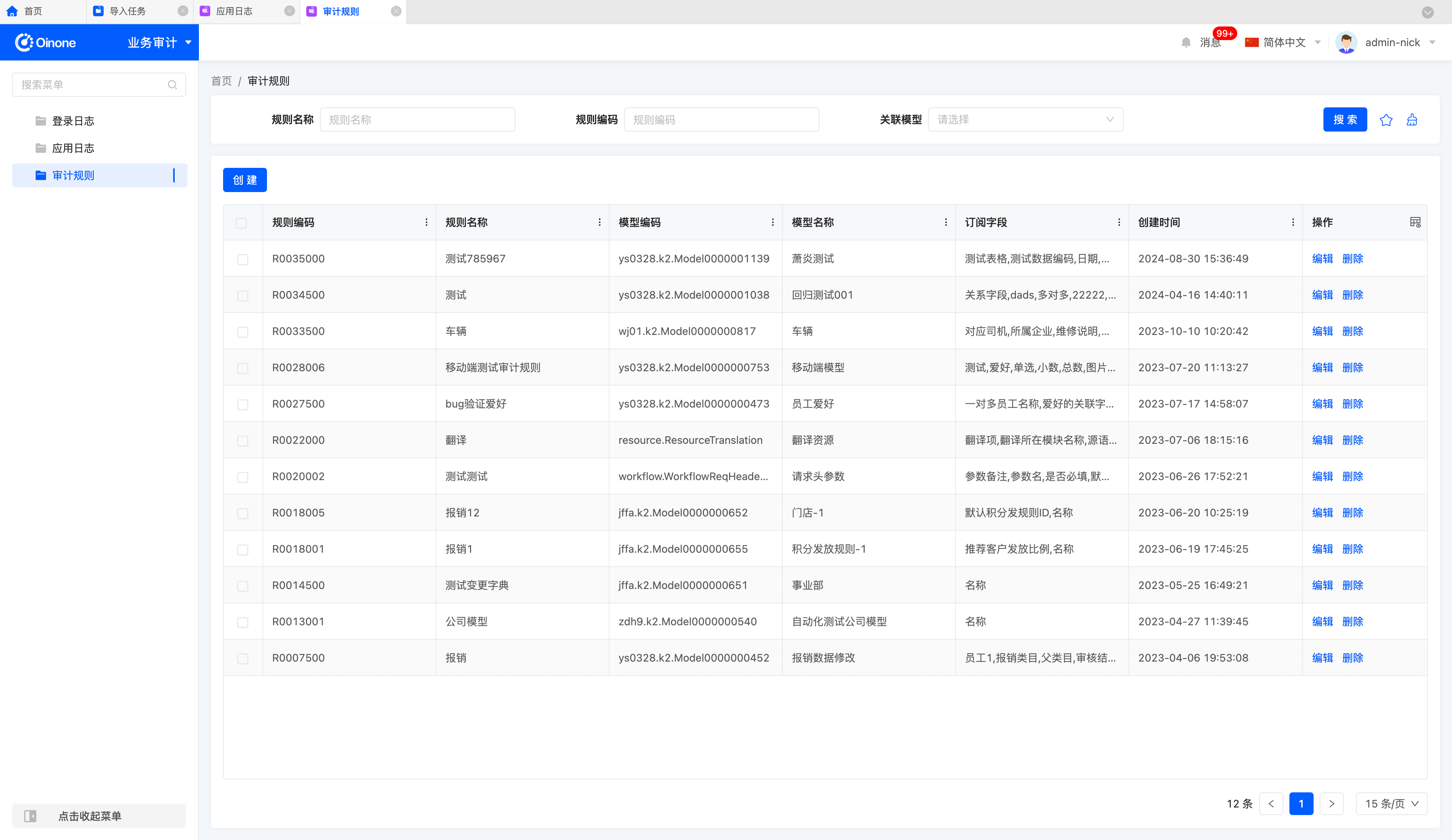The image size is (1452, 840).
Task: Open 模型名称 column options menu
Action: 946,222
